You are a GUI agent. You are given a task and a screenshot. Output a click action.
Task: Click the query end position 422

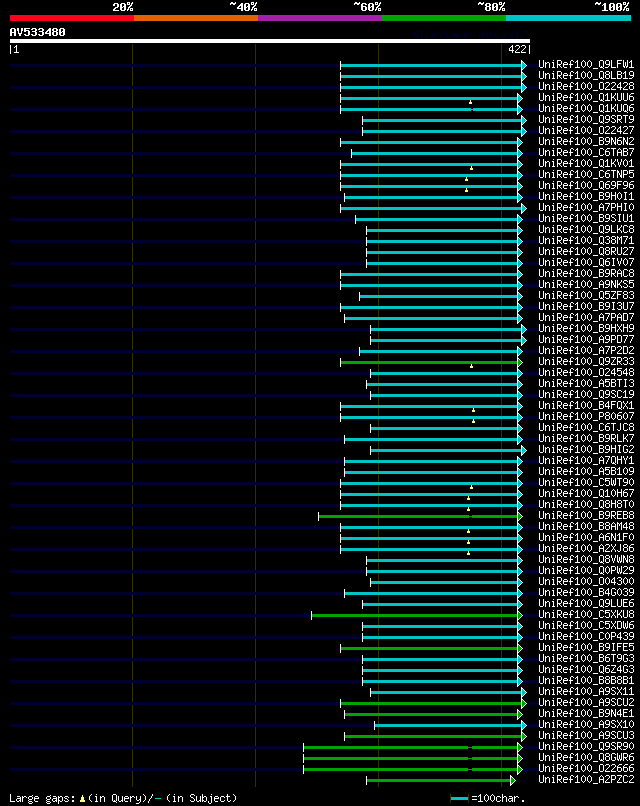pos(517,49)
